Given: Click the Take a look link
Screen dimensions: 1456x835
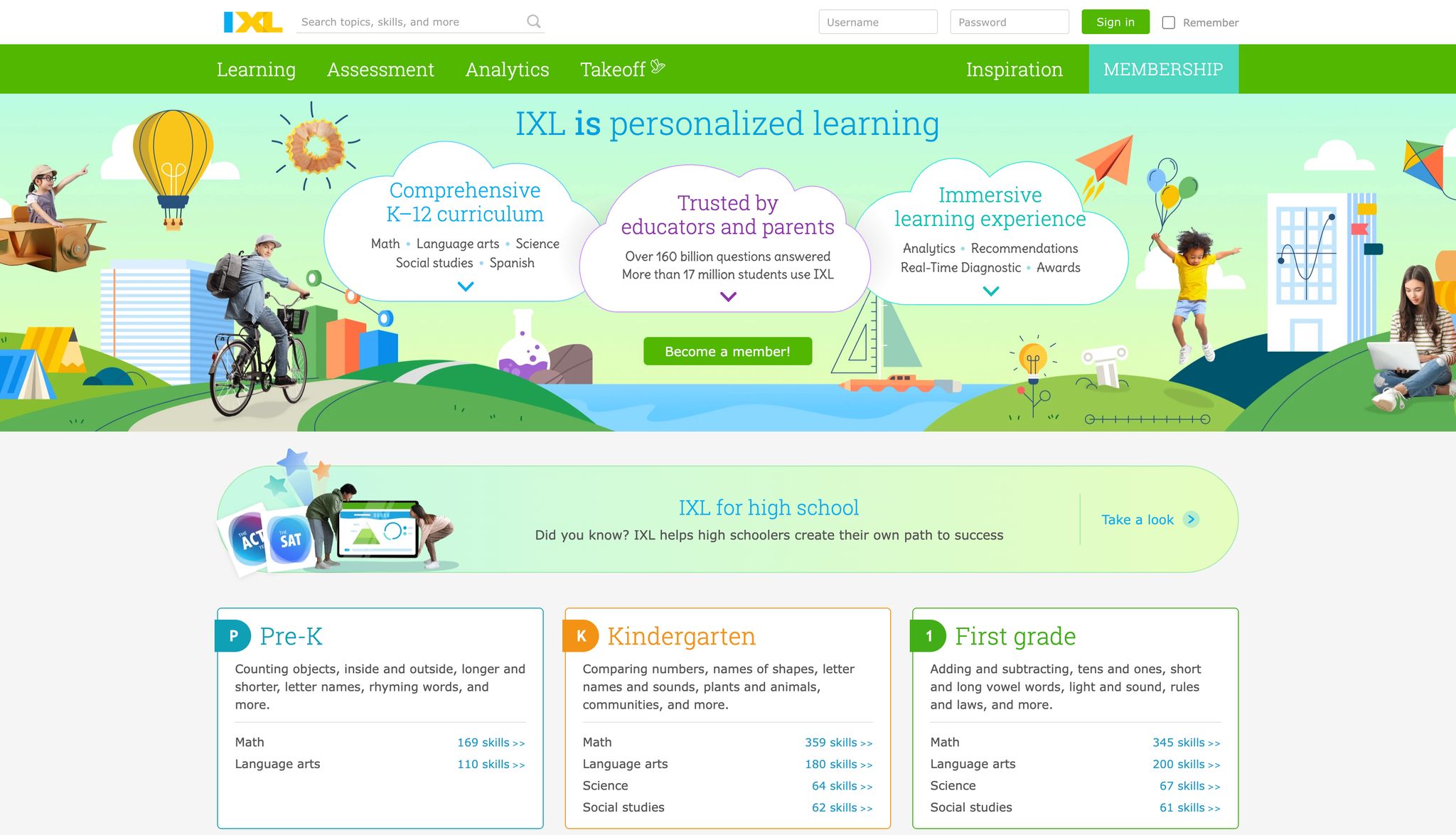Looking at the screenshot, I should pyautogui.click(x=1137, y=519).
